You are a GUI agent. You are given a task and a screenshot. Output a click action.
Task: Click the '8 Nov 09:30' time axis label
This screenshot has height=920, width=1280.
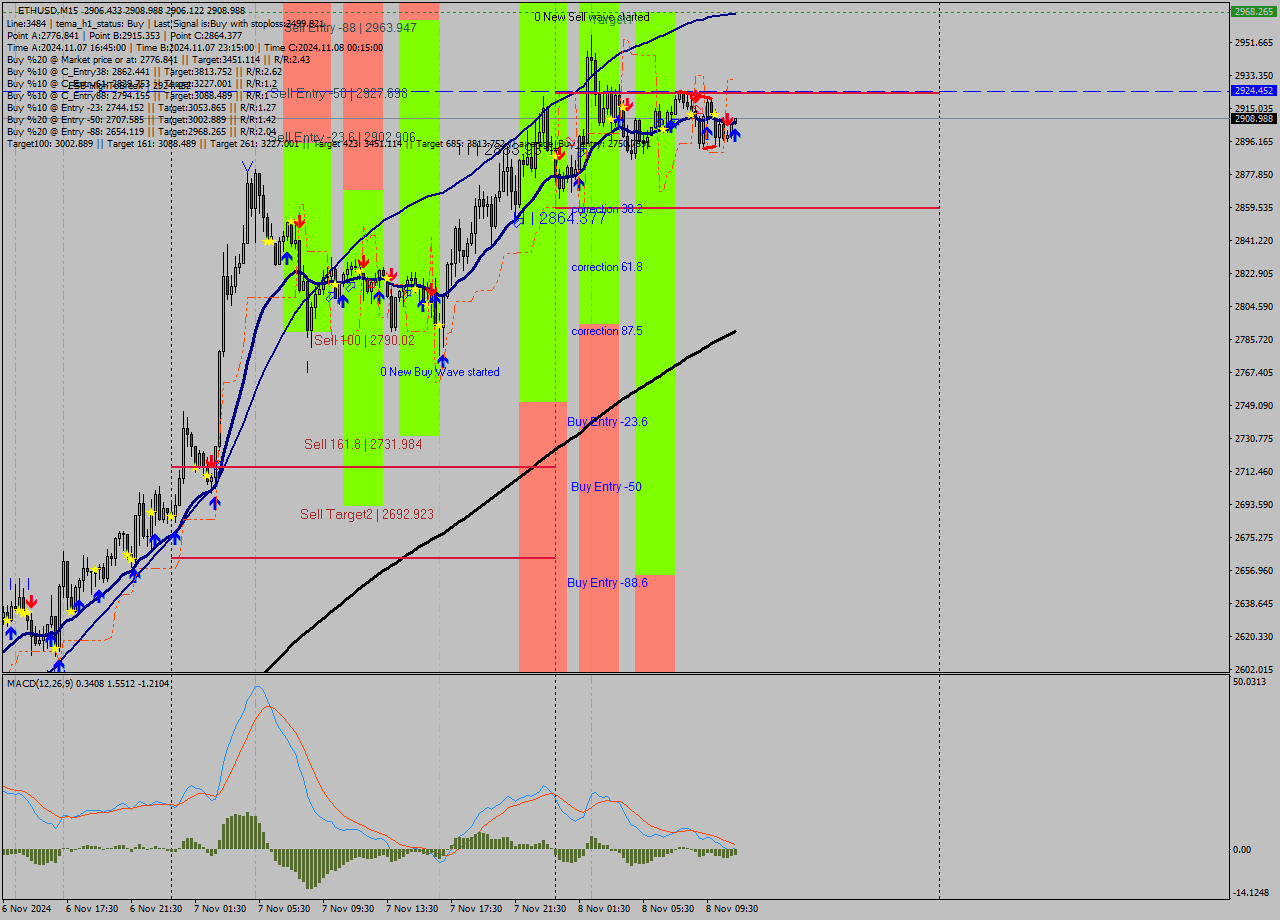[x=732, y=909]
